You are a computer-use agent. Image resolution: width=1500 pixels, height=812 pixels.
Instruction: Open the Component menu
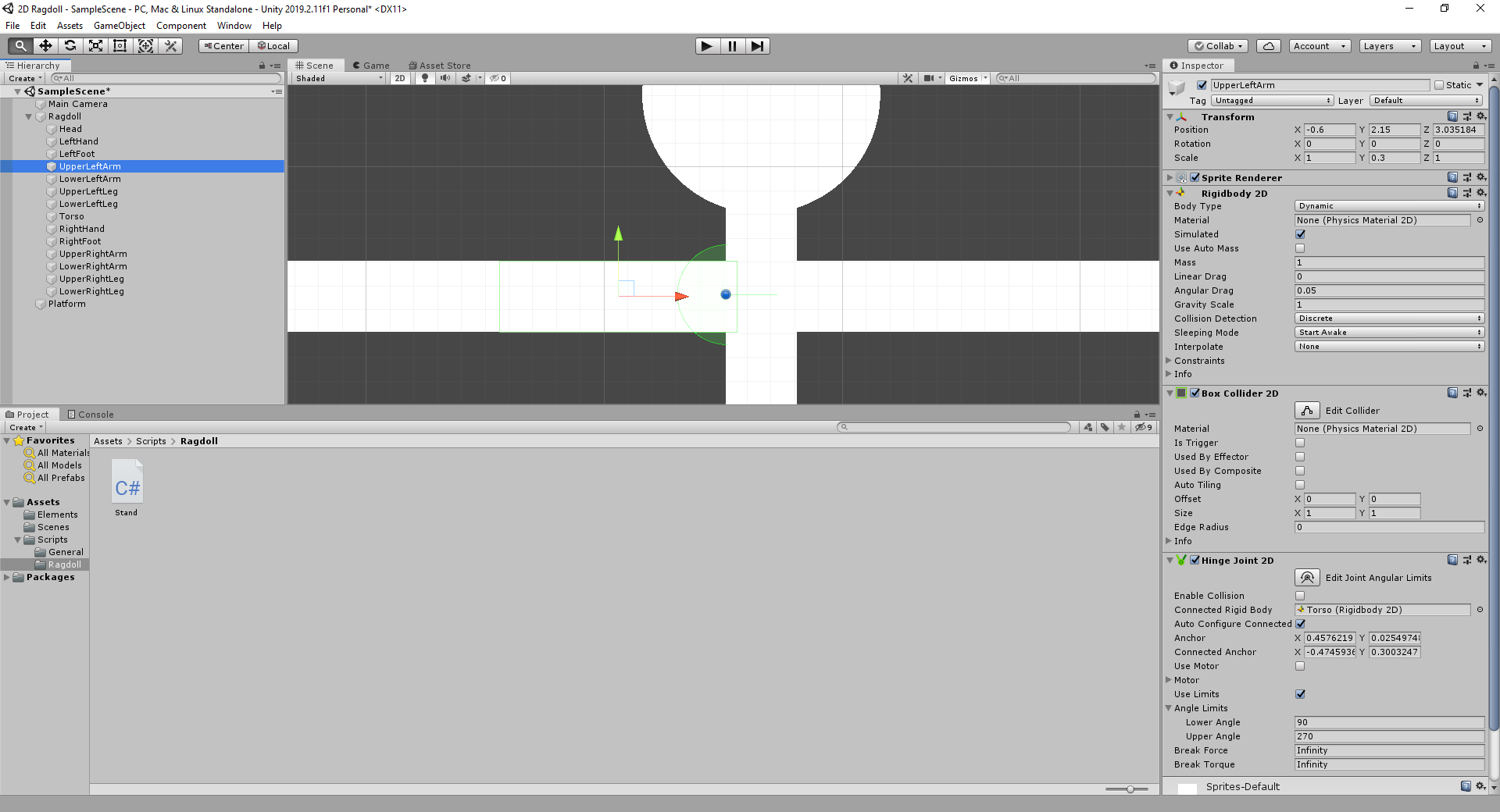(x=181, y=26)
